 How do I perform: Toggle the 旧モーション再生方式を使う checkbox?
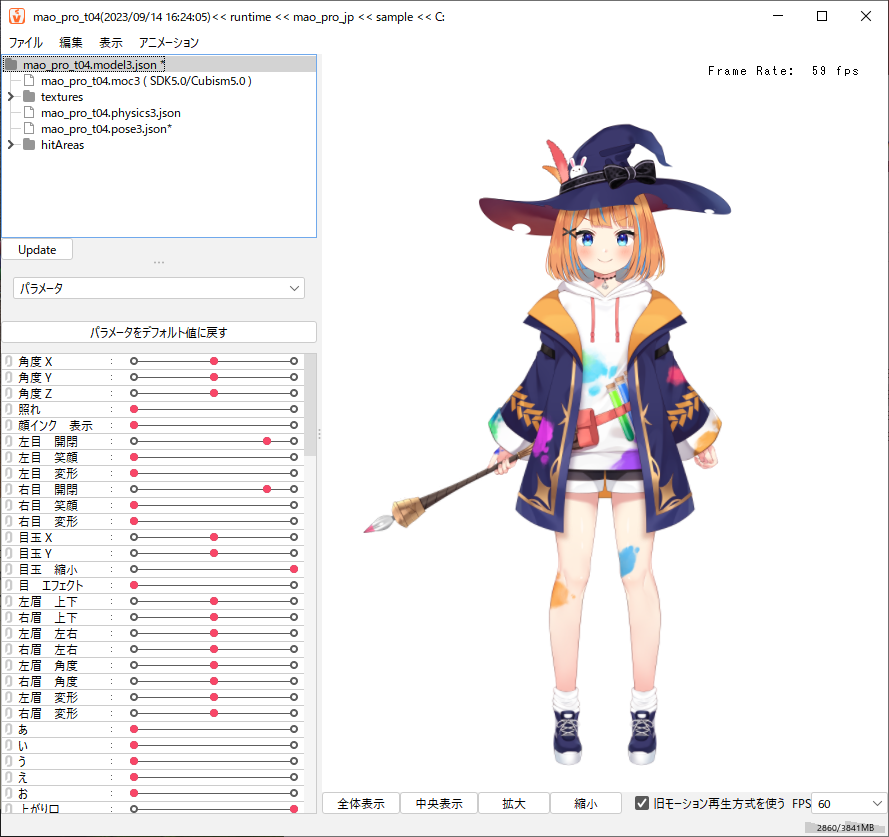[643, 803]
